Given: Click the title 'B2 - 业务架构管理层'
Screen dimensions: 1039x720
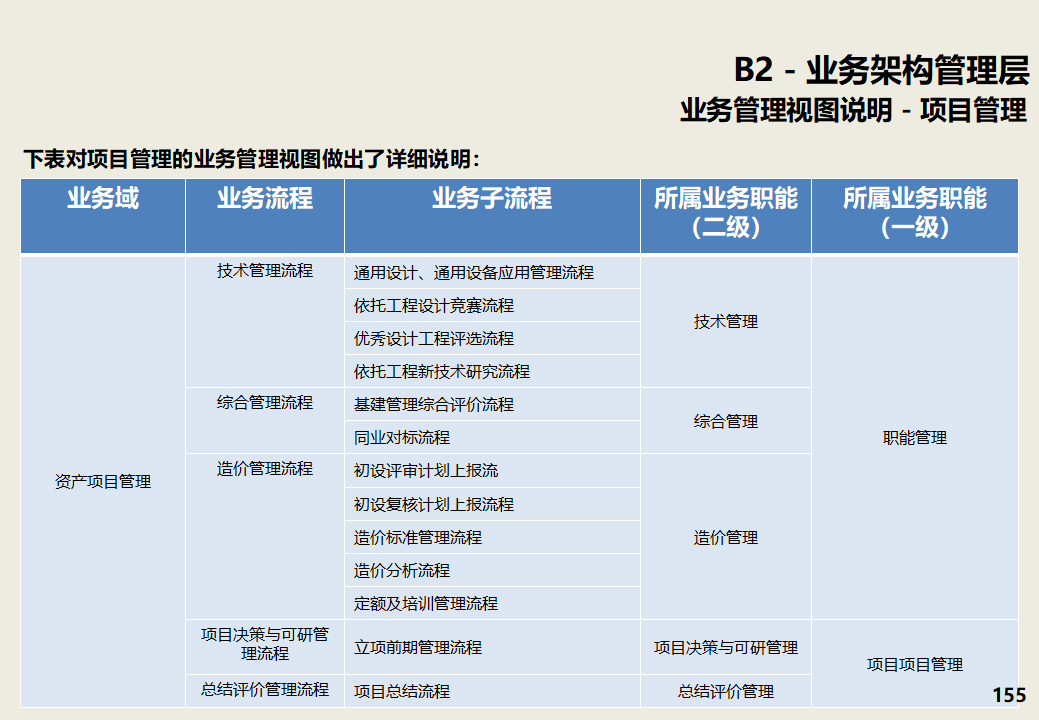Looking at the screenshot, I should [881, 70].
